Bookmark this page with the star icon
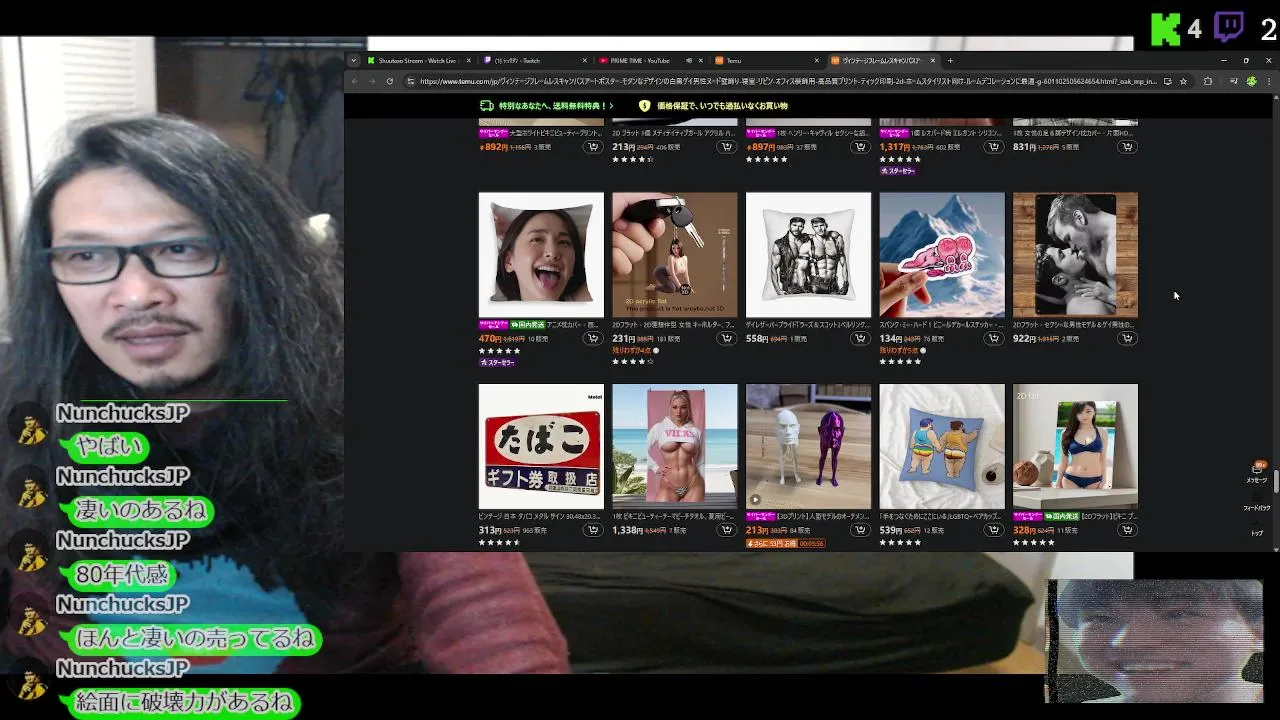Image resolution: width=1280 pixels, height=720 pixels. click(1183, 81)
